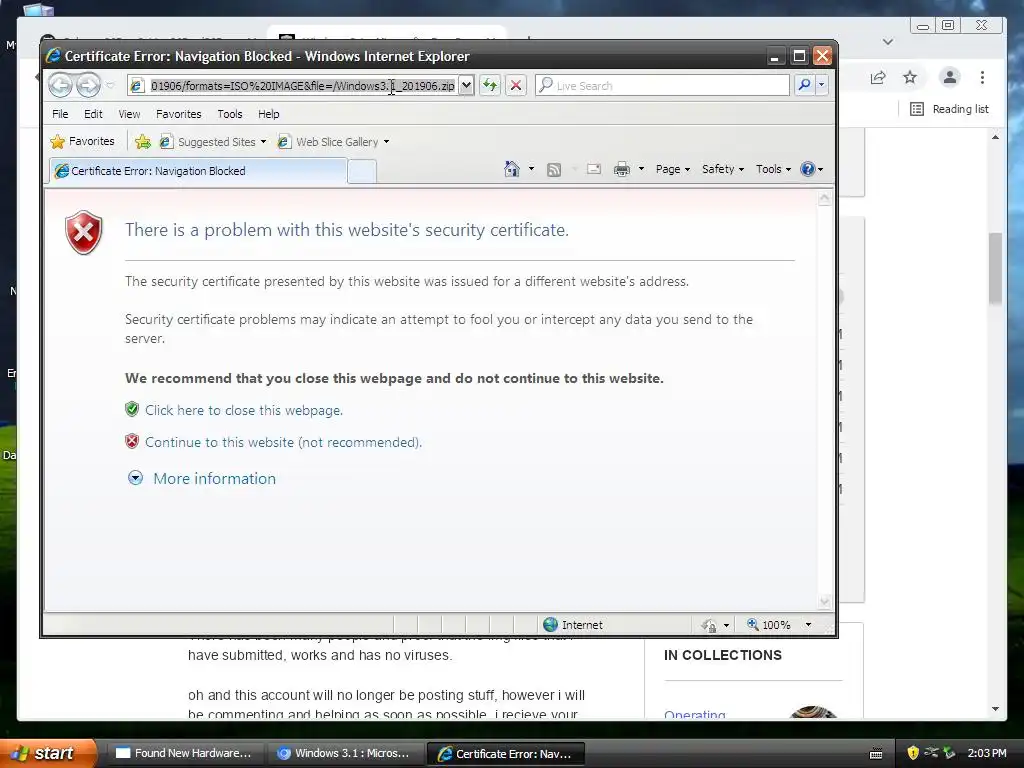Expand More information section
This screenshot has width=1024, height=768.
pos(214,479)
